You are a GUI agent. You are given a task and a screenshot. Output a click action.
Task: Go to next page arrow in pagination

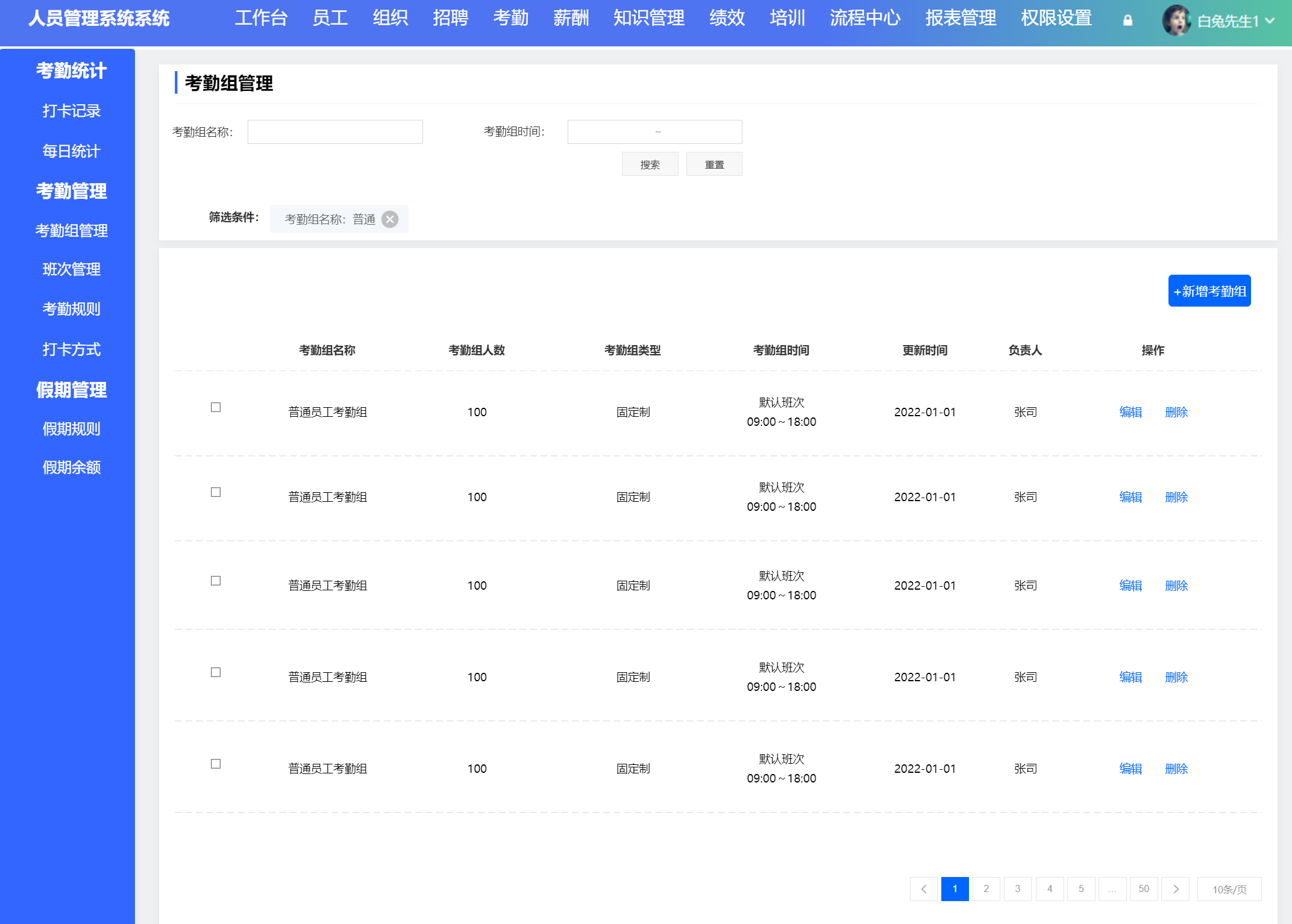1176,889
